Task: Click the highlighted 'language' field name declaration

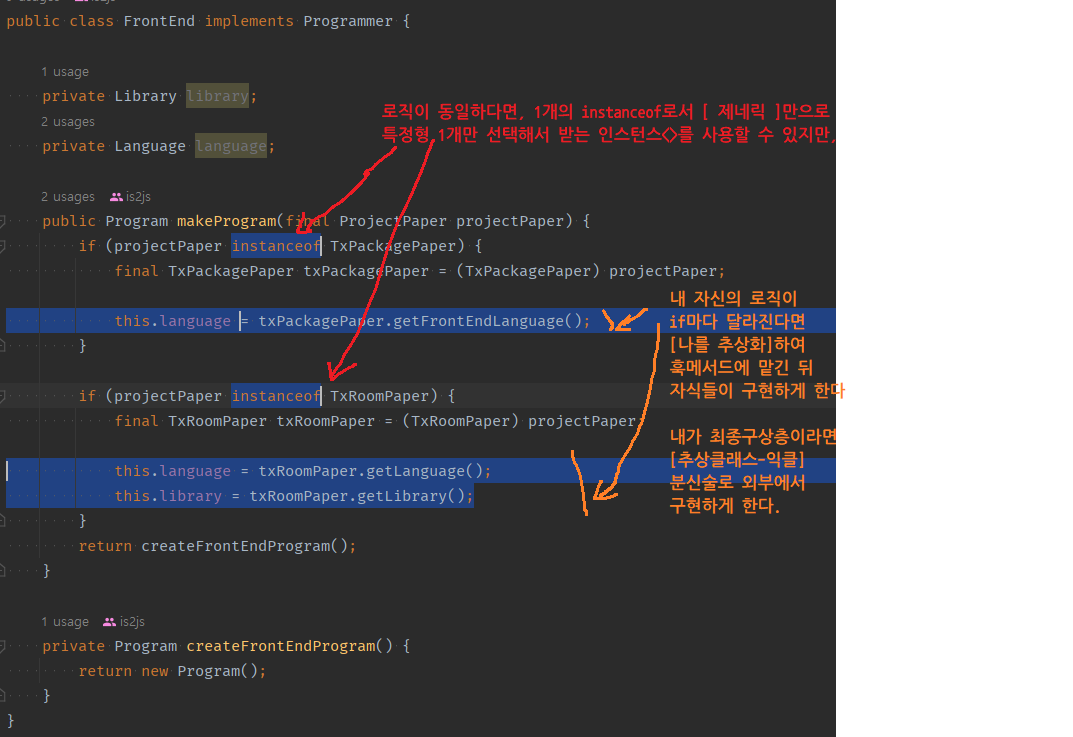Action: pos(231,146)
